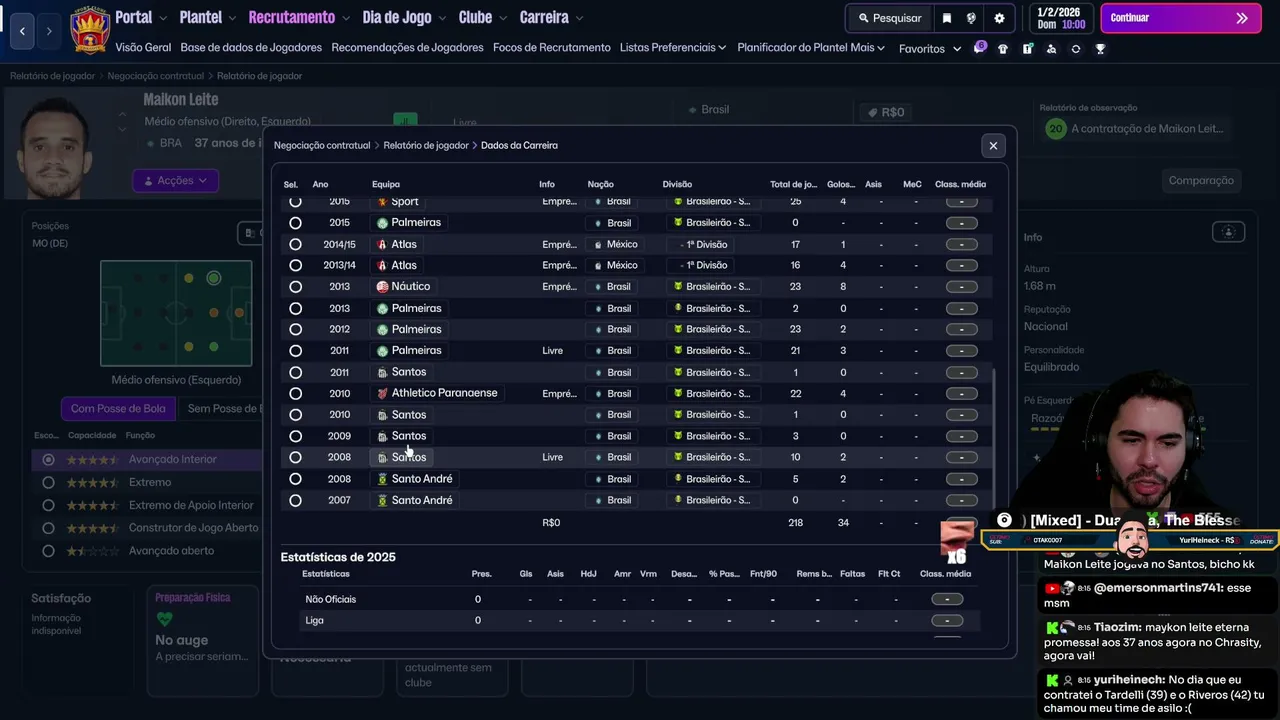
Task: Select the 2008 Santo André row radio button
Action: coord(295,479)
